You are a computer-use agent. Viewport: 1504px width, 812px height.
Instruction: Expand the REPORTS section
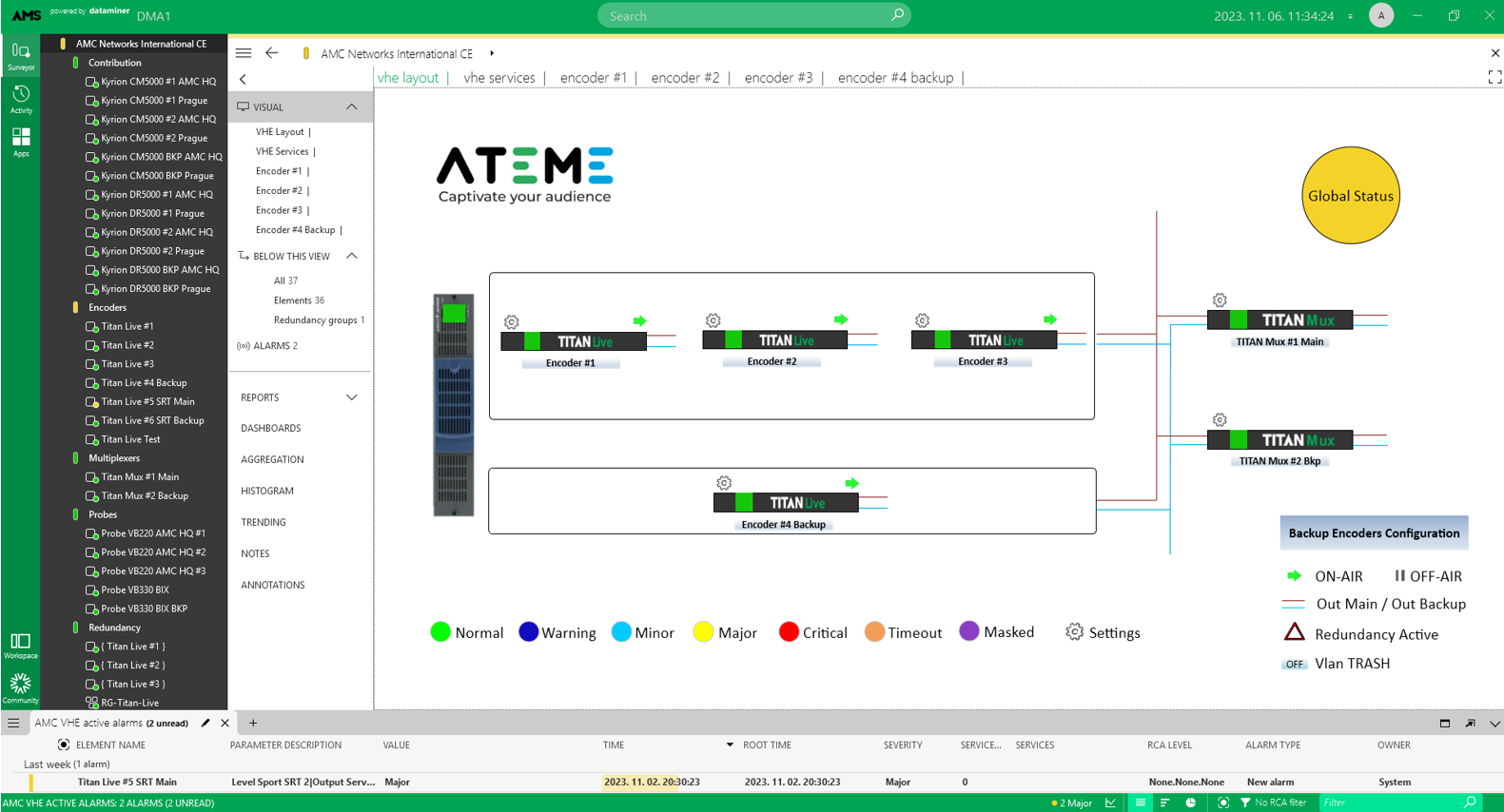352,397
